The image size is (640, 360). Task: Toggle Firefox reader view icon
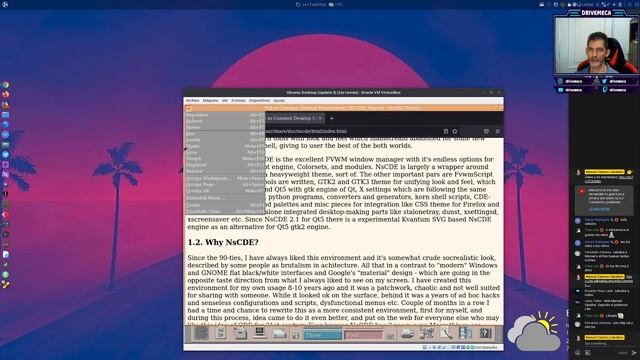coord(446,131)
